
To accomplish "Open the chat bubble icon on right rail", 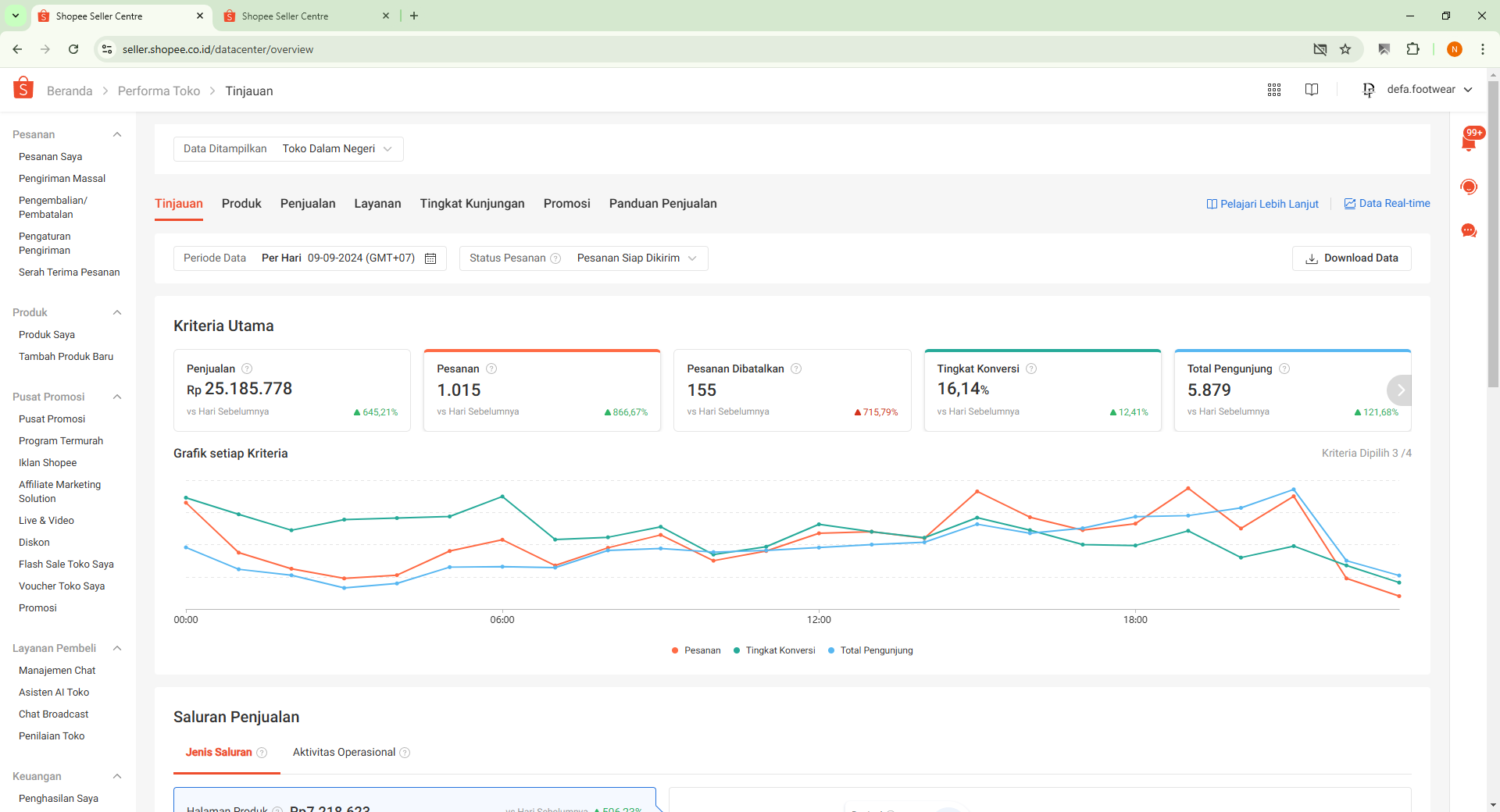I will point(1469,231).
